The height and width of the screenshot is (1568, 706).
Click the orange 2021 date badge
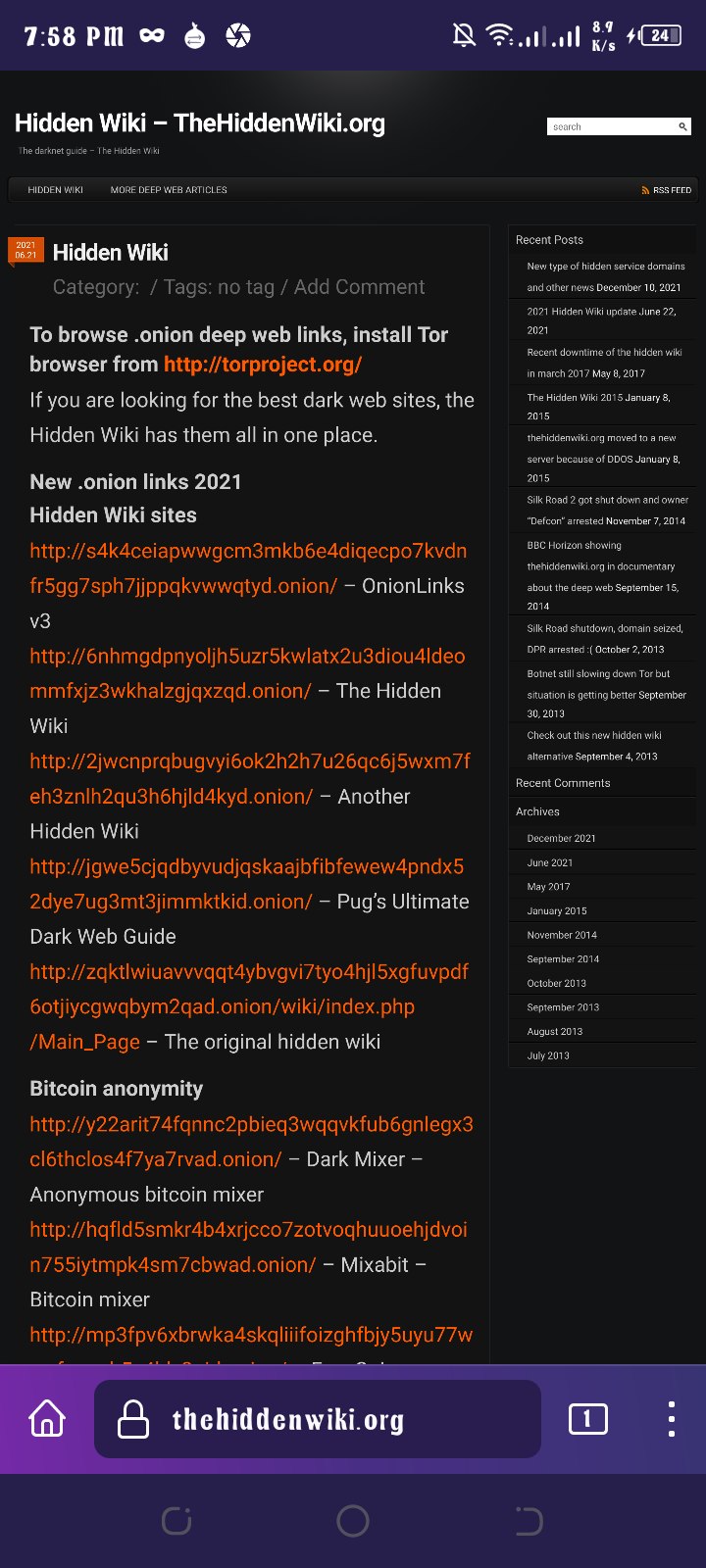point(25,250)
